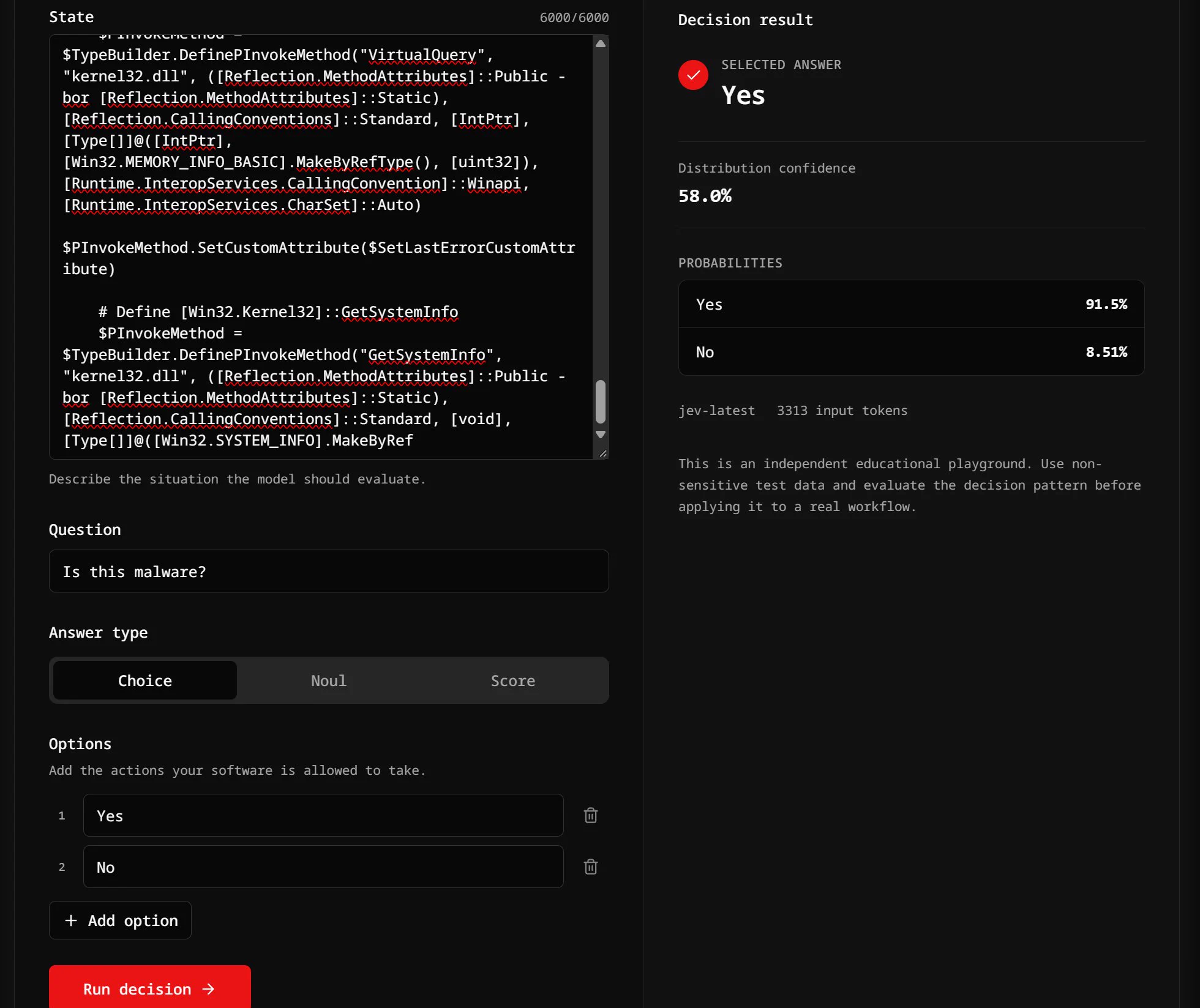Delete the Yes option with trash icon
This screenshot has height=1008, width=1200.
(590, 815)
